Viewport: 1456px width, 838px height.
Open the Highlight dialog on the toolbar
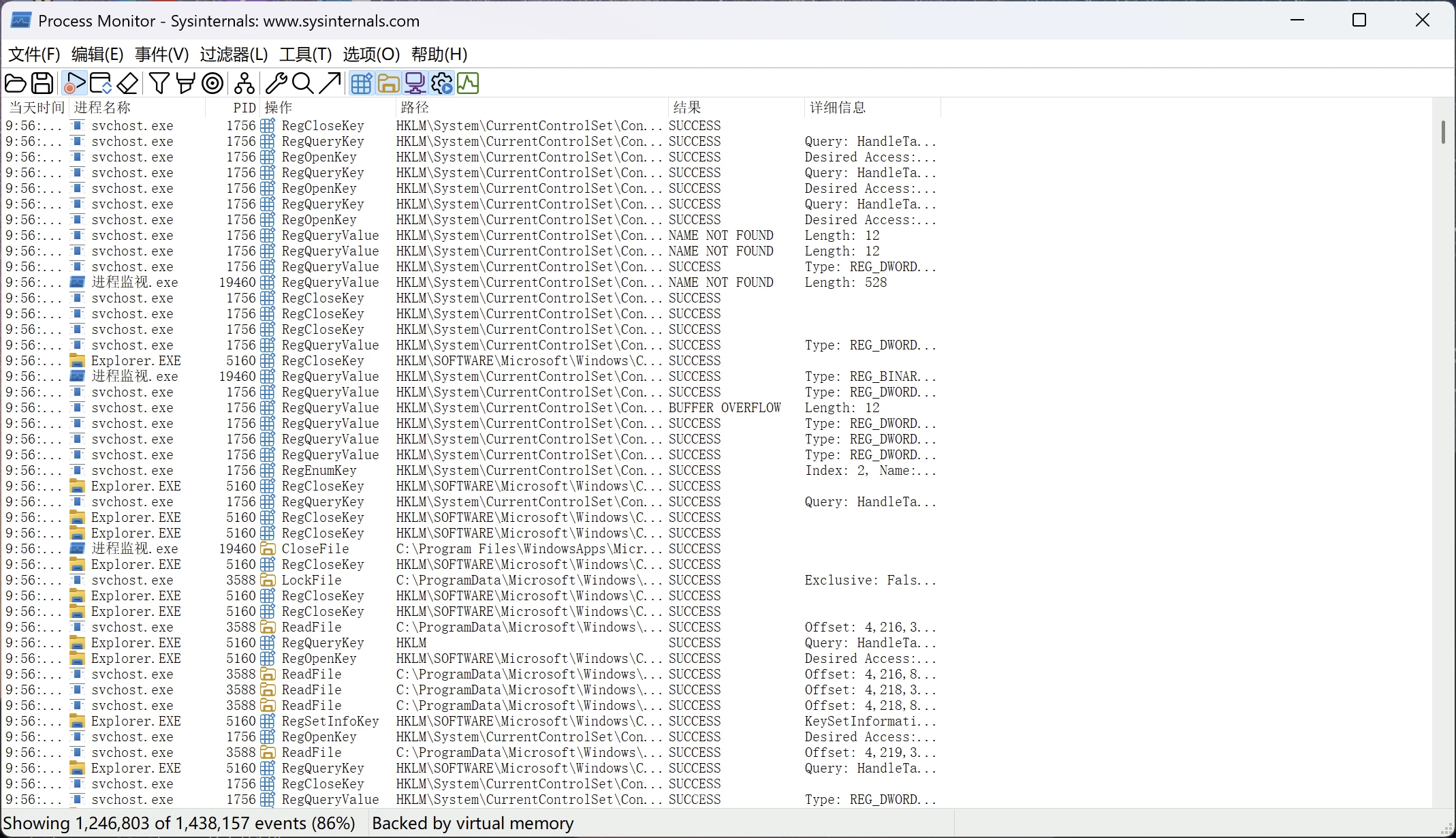tap(185, 83)
